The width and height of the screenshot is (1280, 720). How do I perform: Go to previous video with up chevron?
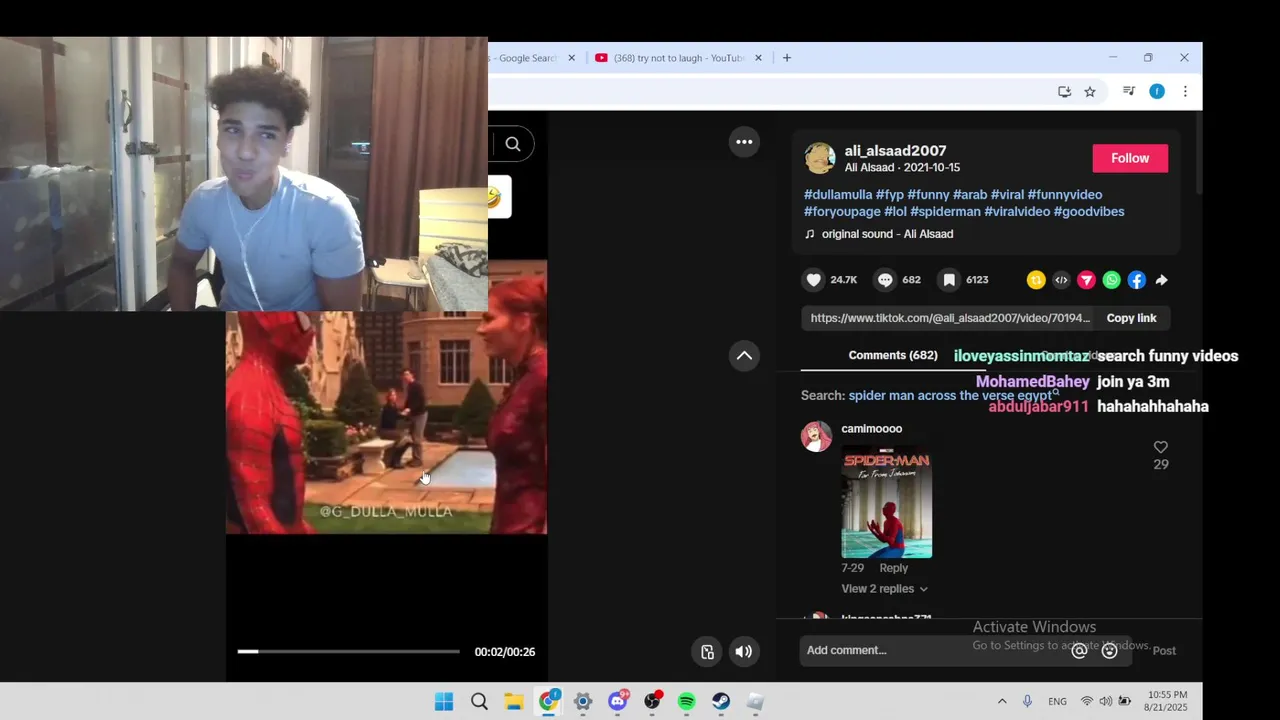[x=744, y=356]
